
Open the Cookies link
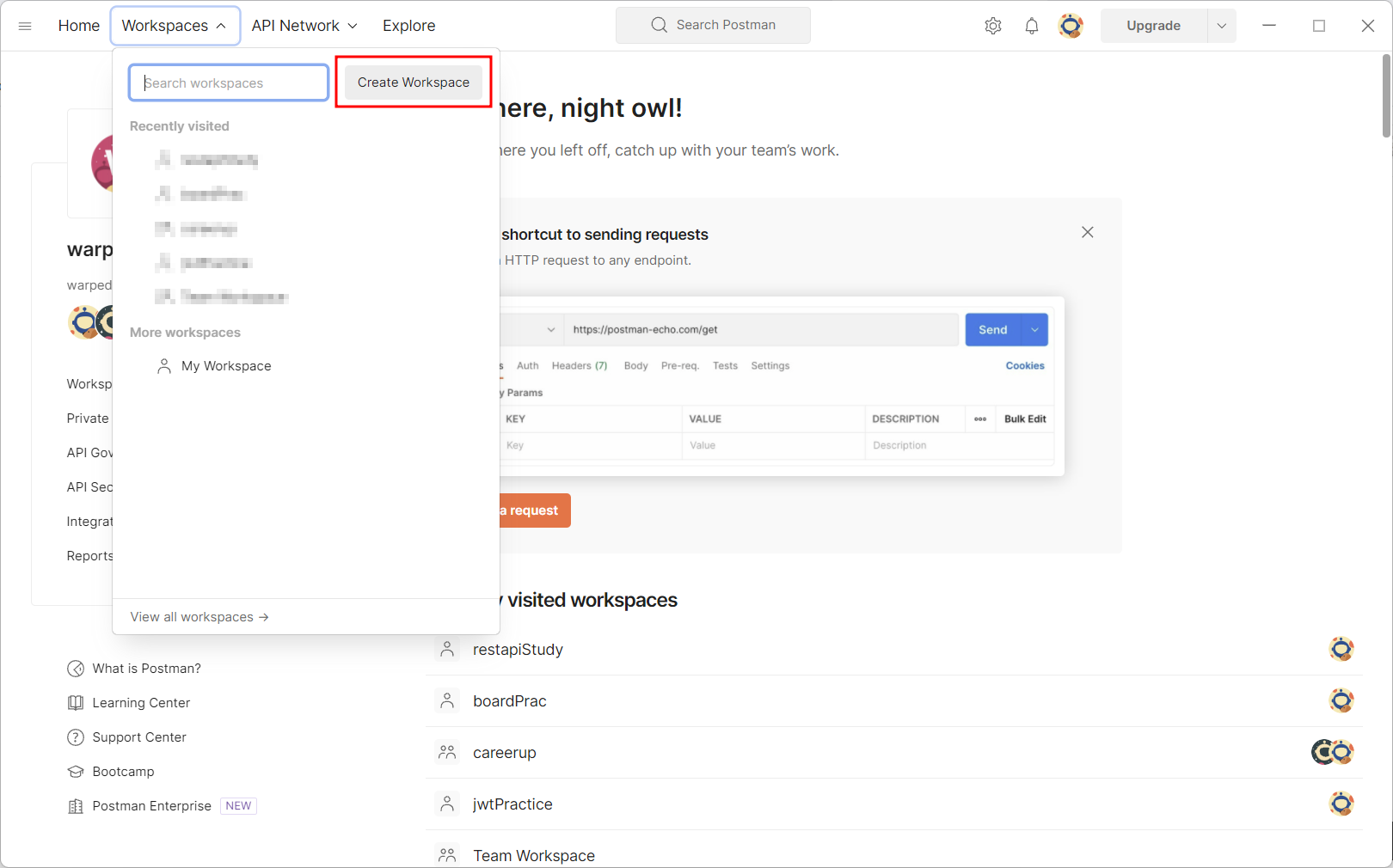(1025, 366)
